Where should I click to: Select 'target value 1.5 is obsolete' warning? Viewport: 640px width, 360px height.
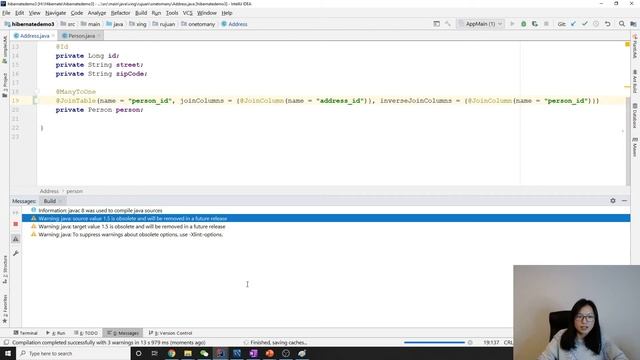(326, 227)
